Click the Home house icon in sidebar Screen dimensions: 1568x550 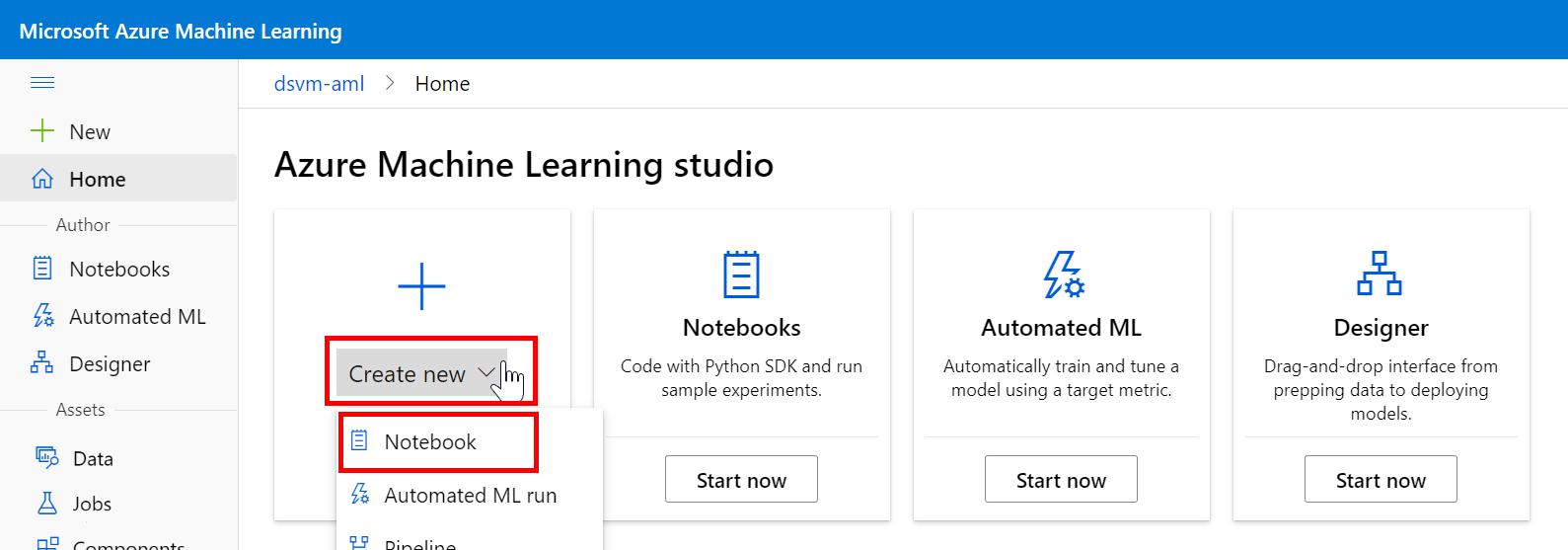coord(42,179)
